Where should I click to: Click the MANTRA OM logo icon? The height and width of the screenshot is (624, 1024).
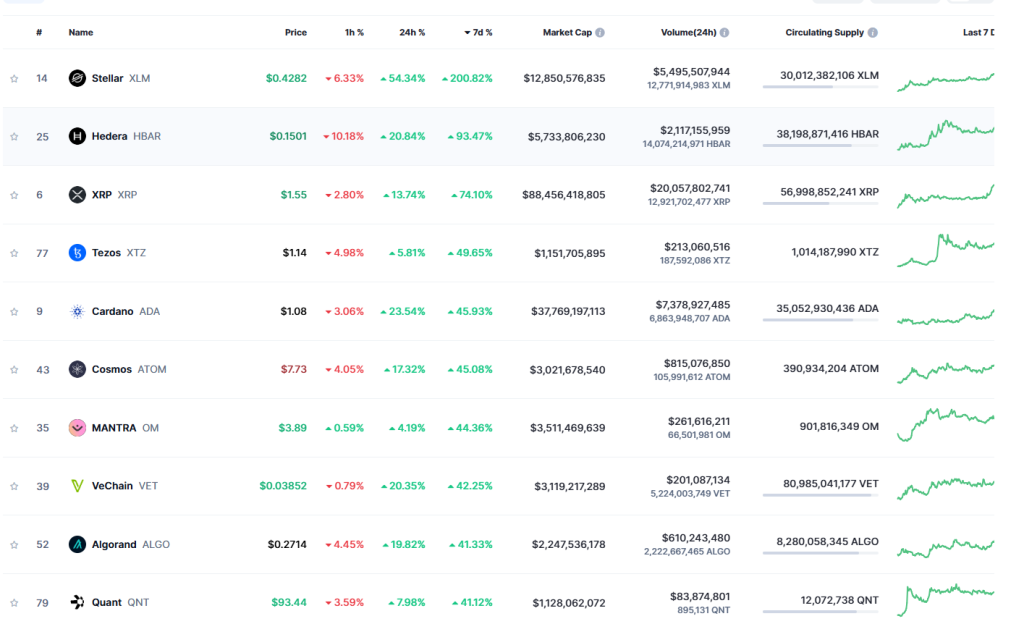pos(76,427)
